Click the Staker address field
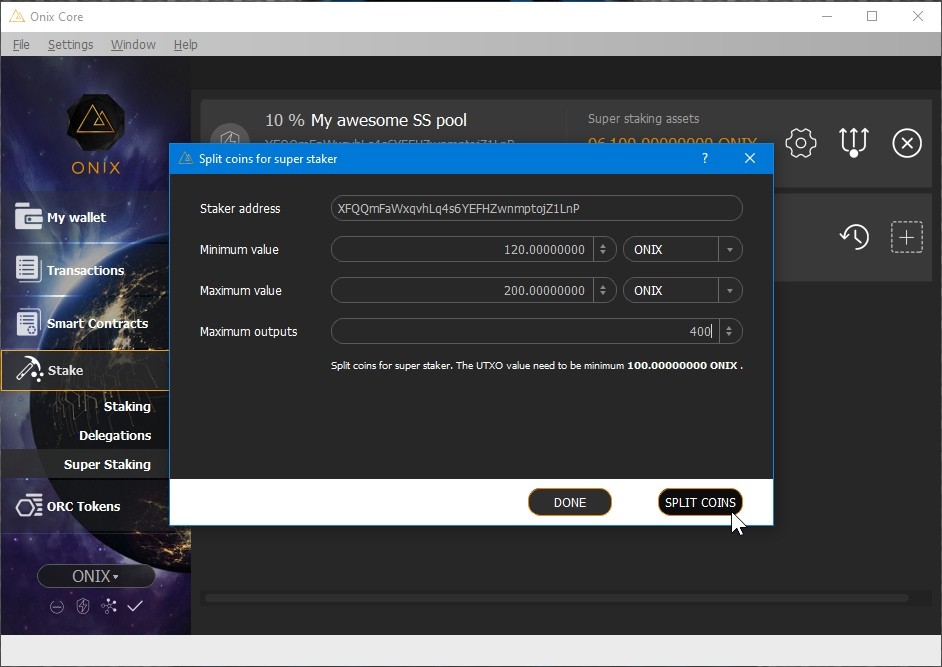The height and width of the screenshot is (667, 942). point(536,209)
